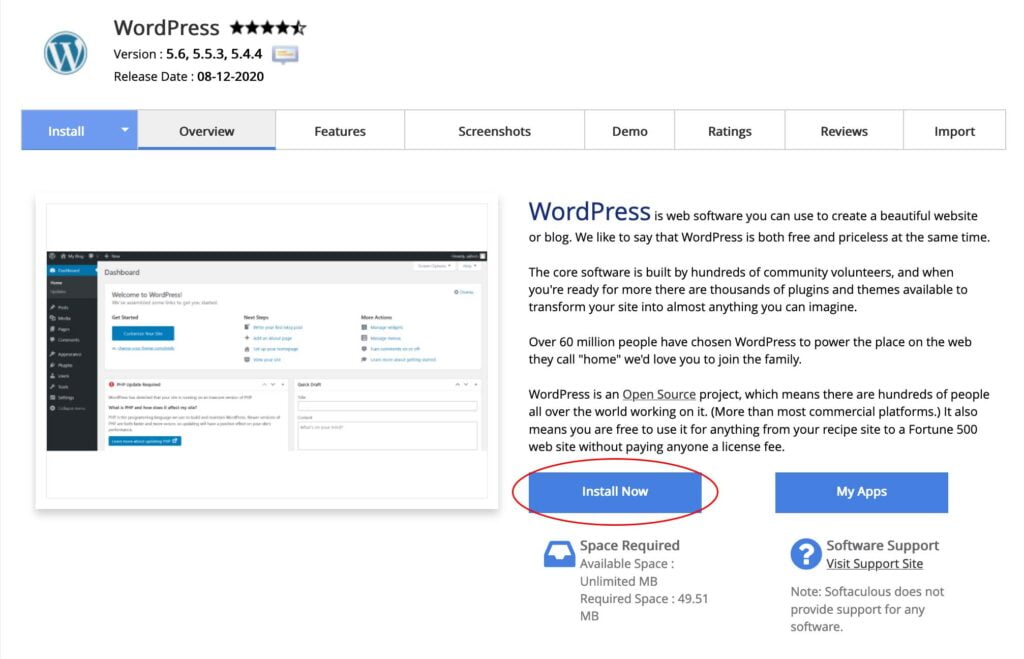Click the star rating next to WordPress title
Screen dimensions: 1024x659
click(x=268, y=27)
